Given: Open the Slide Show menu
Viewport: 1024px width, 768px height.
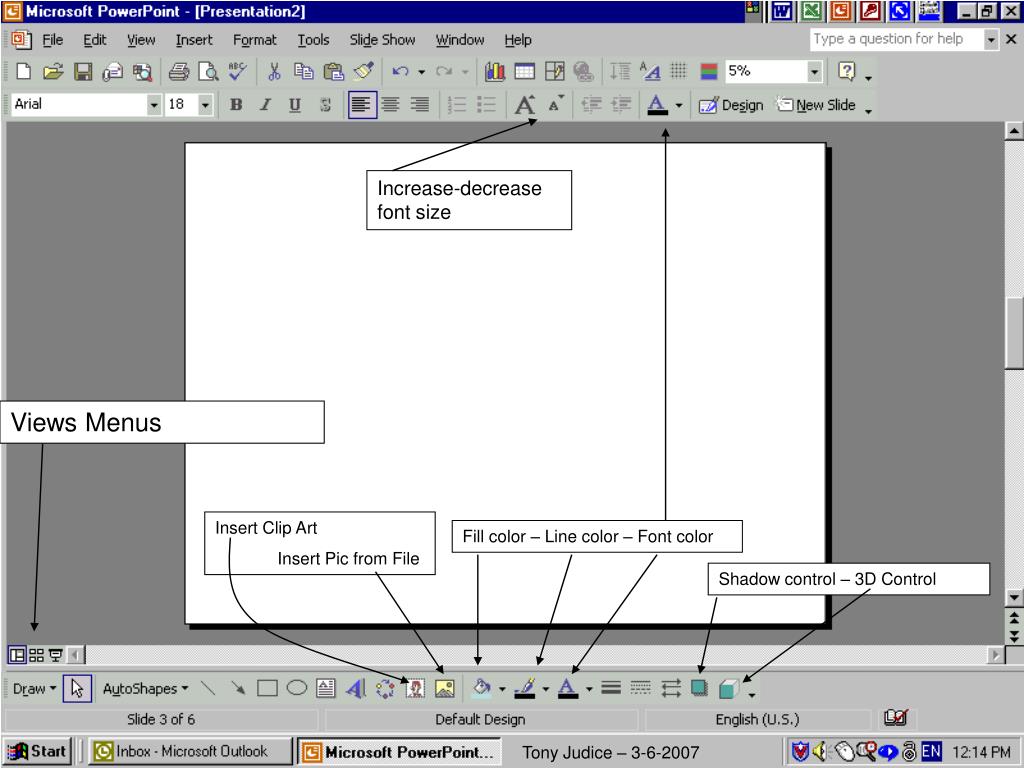Looking at the screenshot, I should [382, 40].
